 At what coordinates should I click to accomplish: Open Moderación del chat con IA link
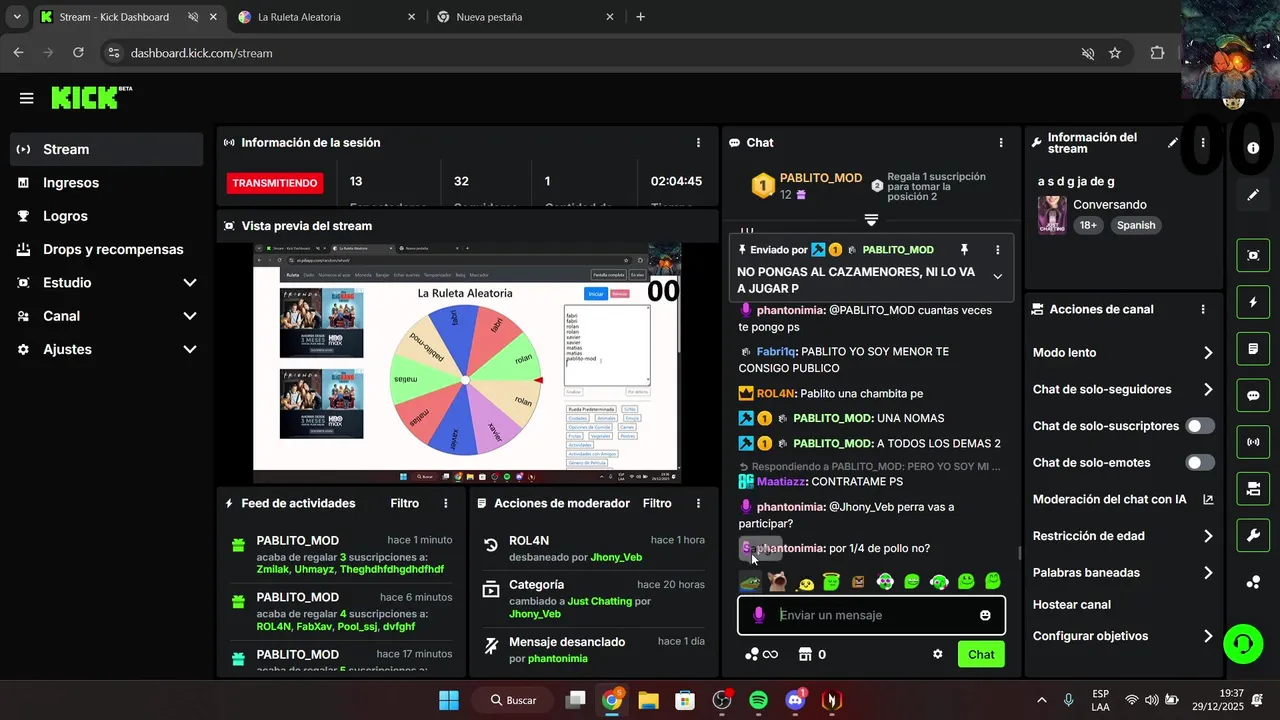pyautogui.click(x=1123, y=499)
